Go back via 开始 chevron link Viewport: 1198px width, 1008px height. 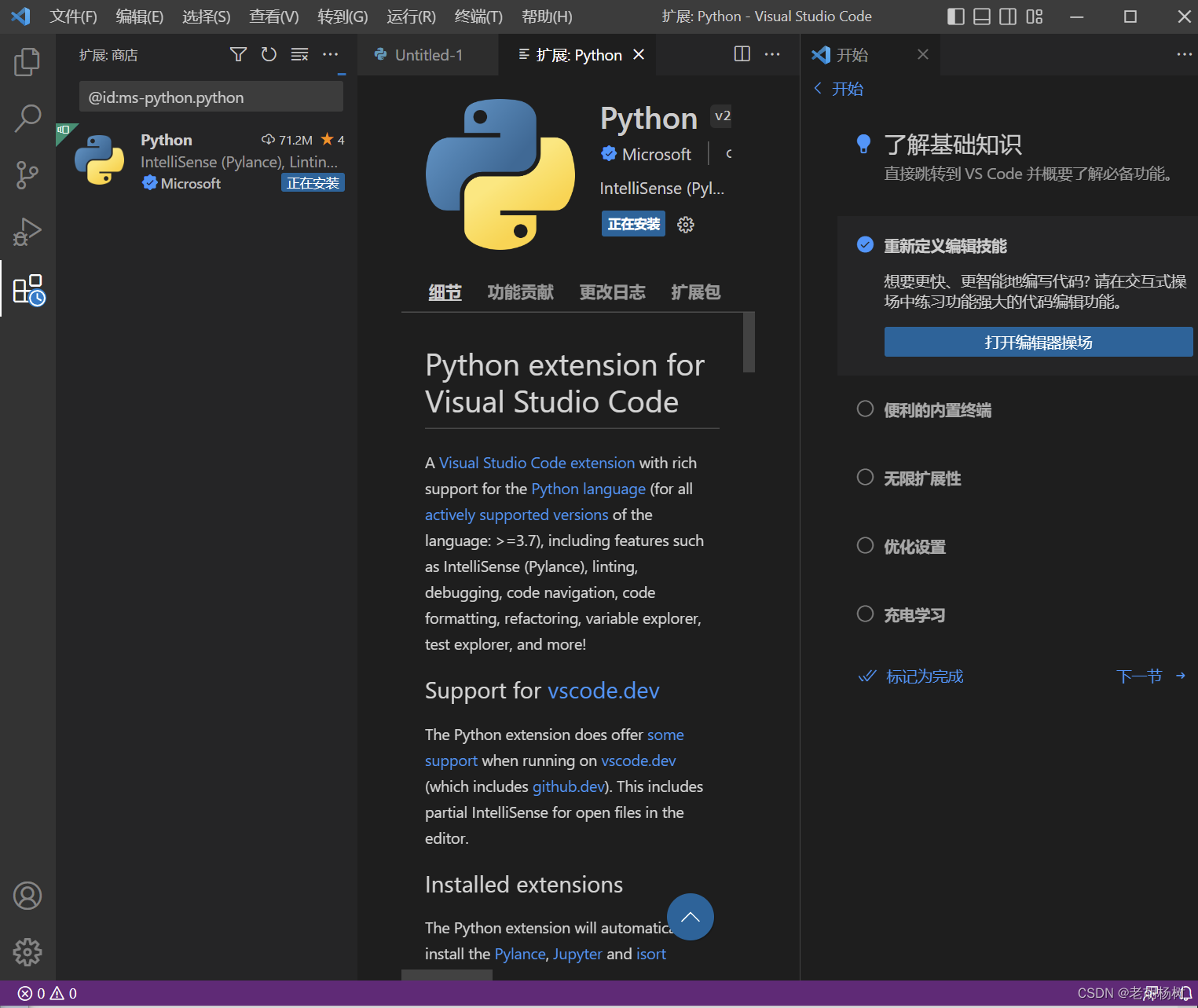click(838, 89)
